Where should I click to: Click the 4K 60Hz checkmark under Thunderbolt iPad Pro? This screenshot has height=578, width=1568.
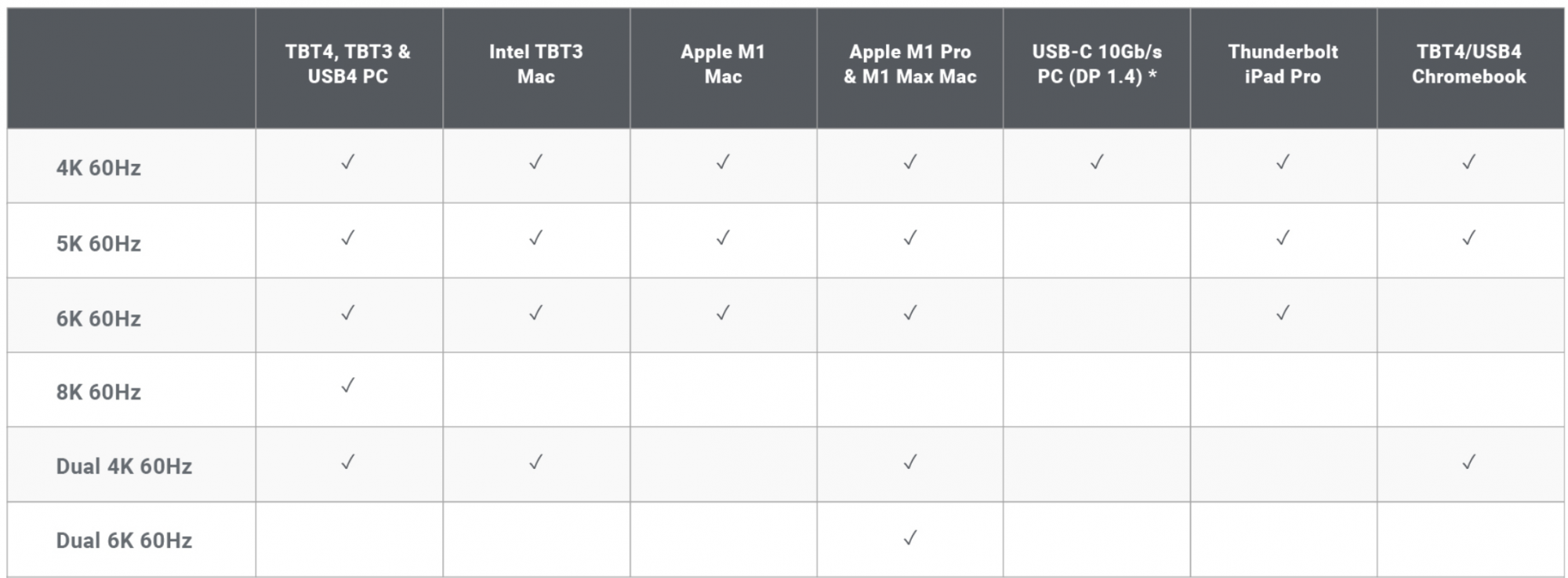1283,162
